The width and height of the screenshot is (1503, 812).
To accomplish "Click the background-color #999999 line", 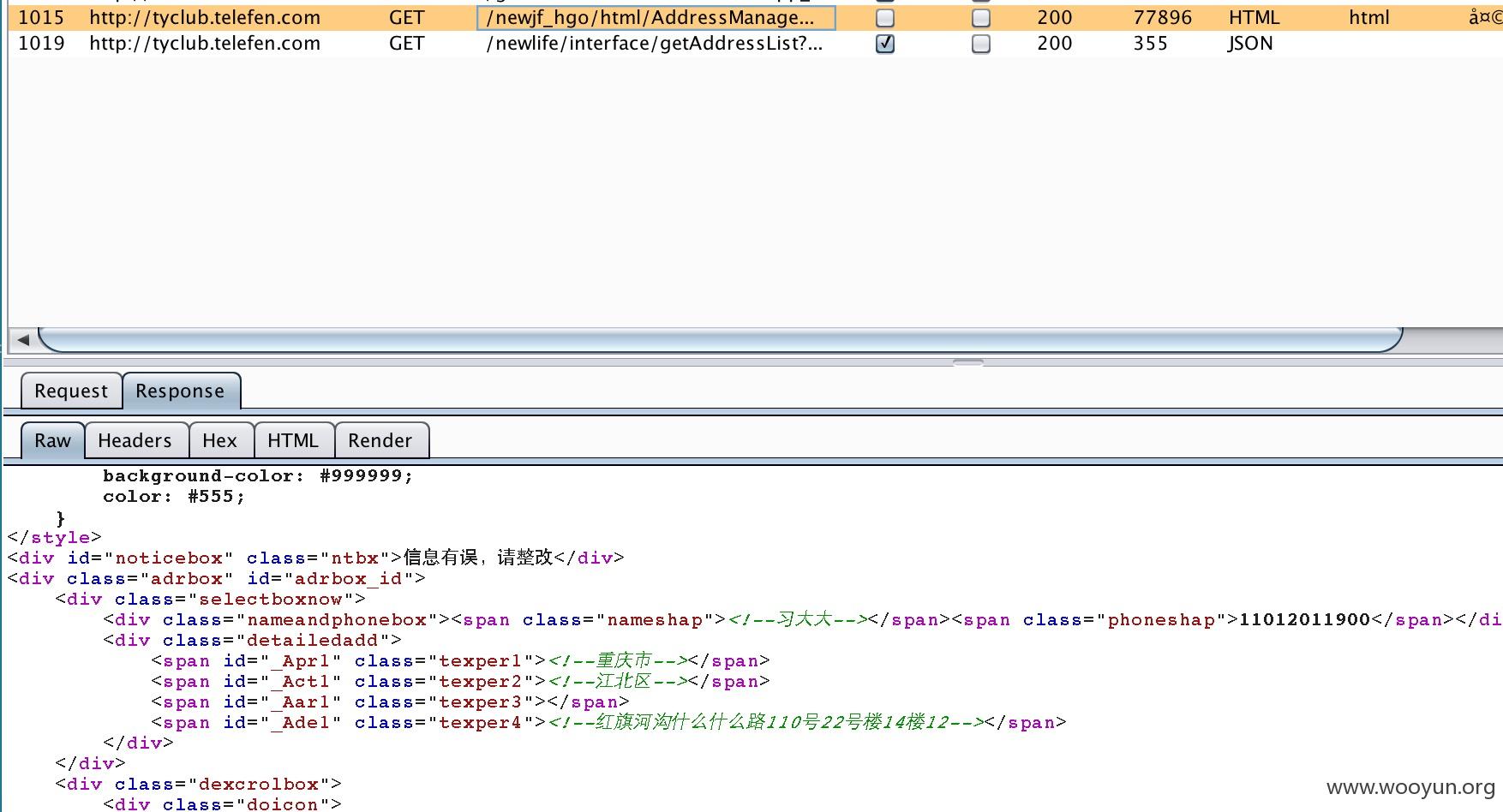I will click(x=258, y=476).
